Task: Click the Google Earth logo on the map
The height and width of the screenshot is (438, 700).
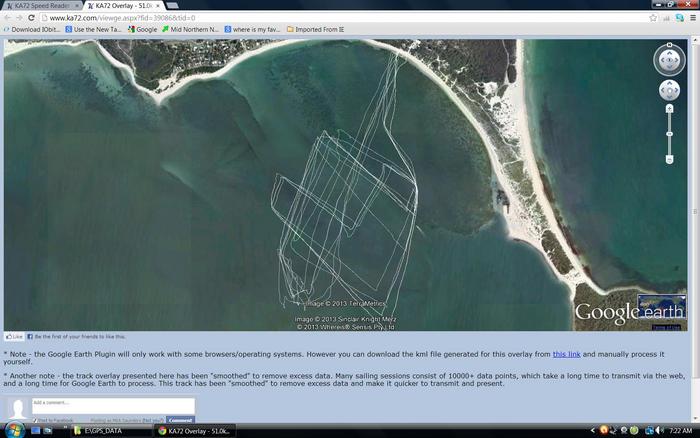Action: click(629, 312)
